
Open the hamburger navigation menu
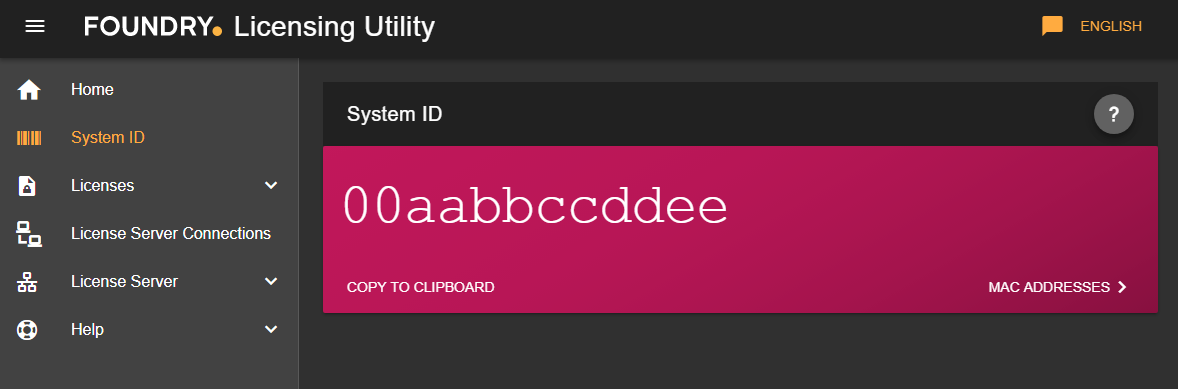coord(35,26)
